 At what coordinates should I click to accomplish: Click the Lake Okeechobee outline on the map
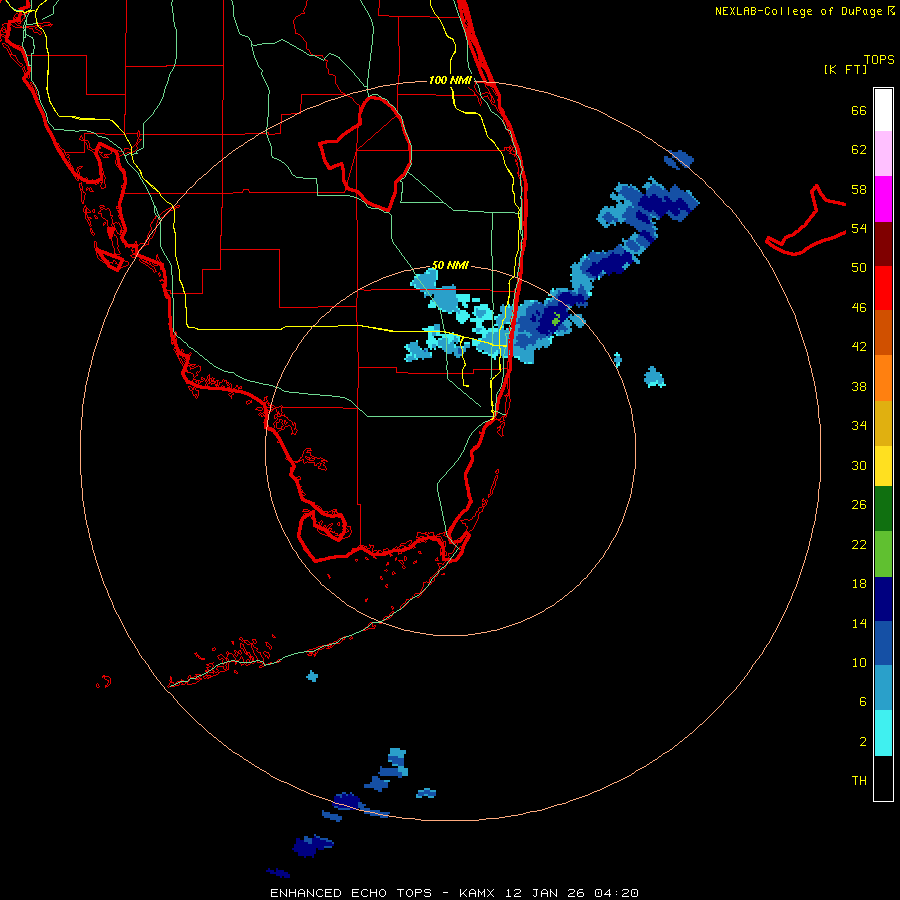[x=366, y=154]
